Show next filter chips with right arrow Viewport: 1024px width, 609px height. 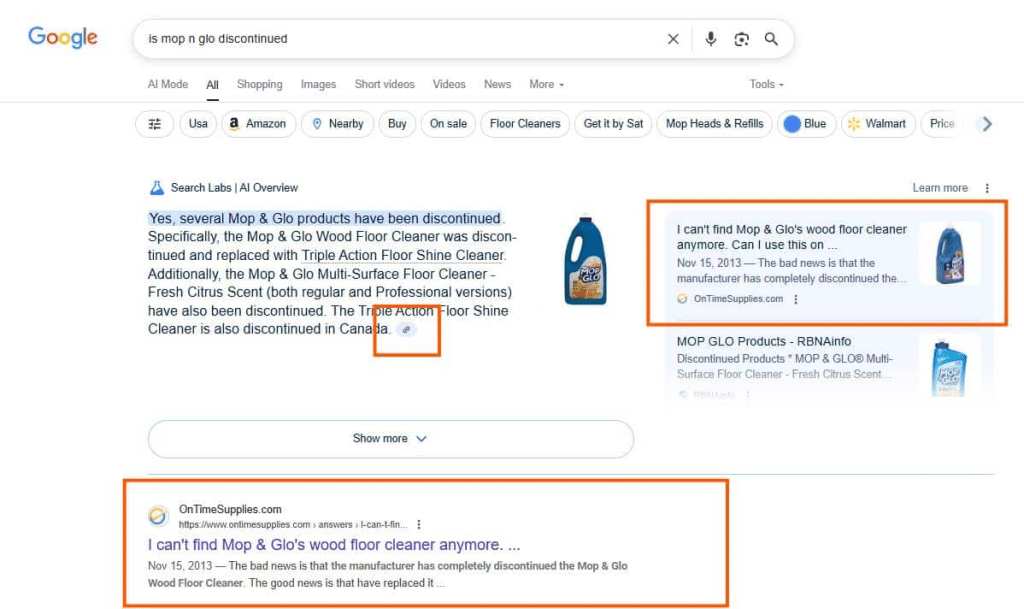click(987, 124)
